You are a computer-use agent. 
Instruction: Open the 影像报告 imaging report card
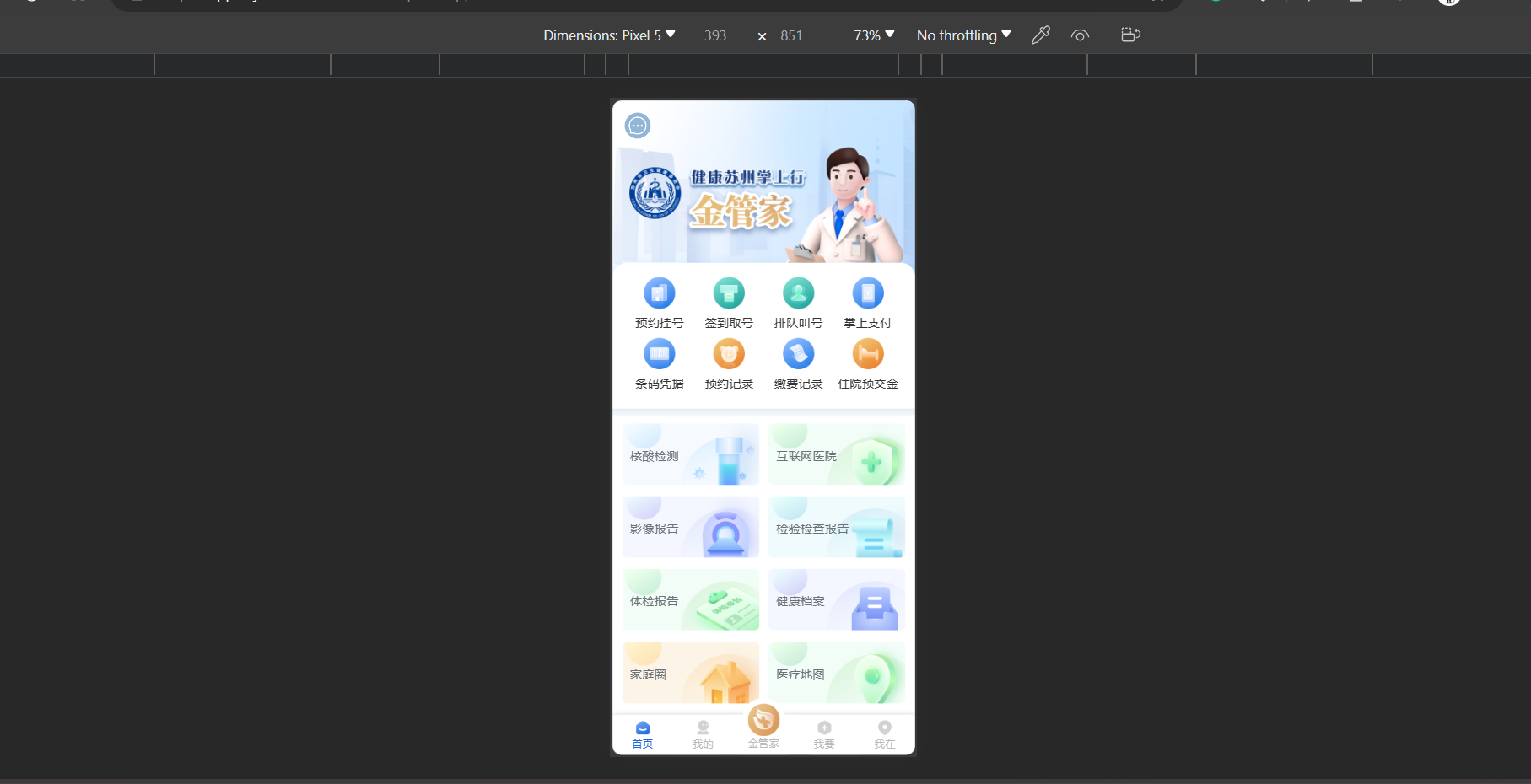[691, 527]
